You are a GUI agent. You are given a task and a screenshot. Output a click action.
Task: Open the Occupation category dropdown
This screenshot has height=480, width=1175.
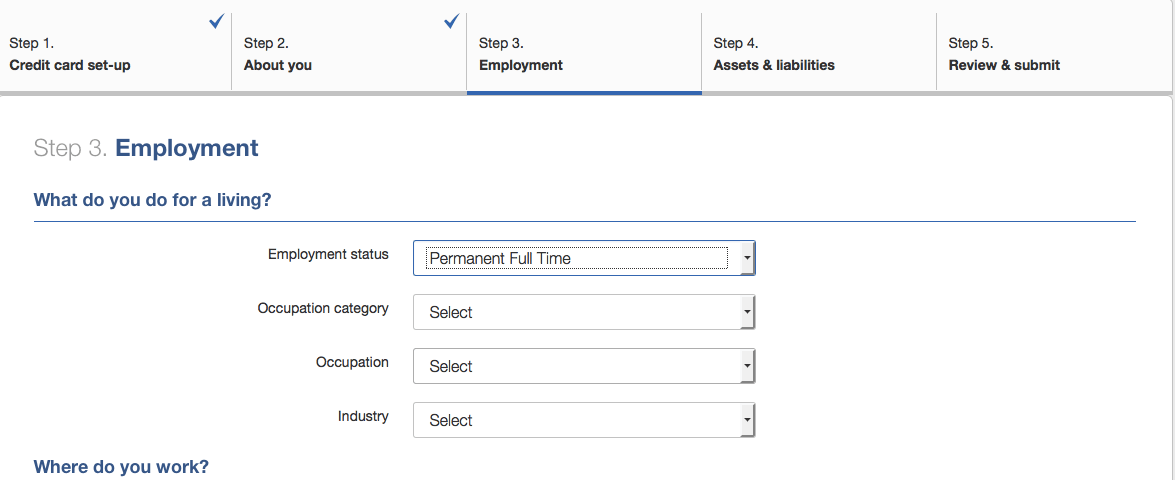pyautogui.click(x=584, y=312)
